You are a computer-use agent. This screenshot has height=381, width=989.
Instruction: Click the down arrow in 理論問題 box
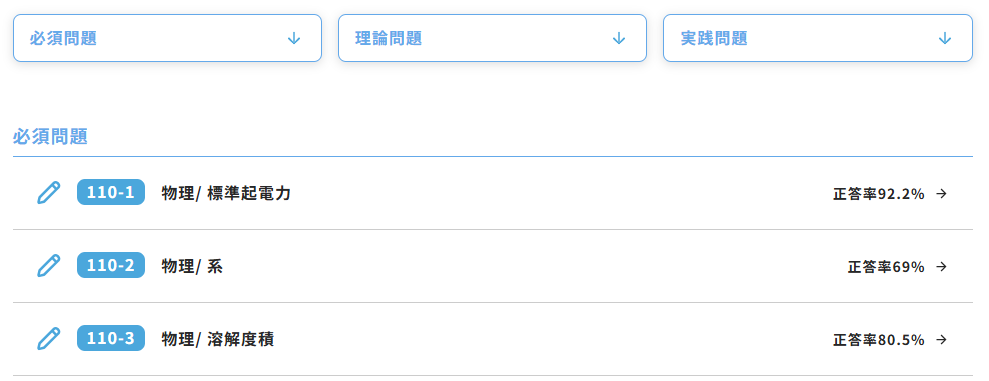click(x=619, y=38)
